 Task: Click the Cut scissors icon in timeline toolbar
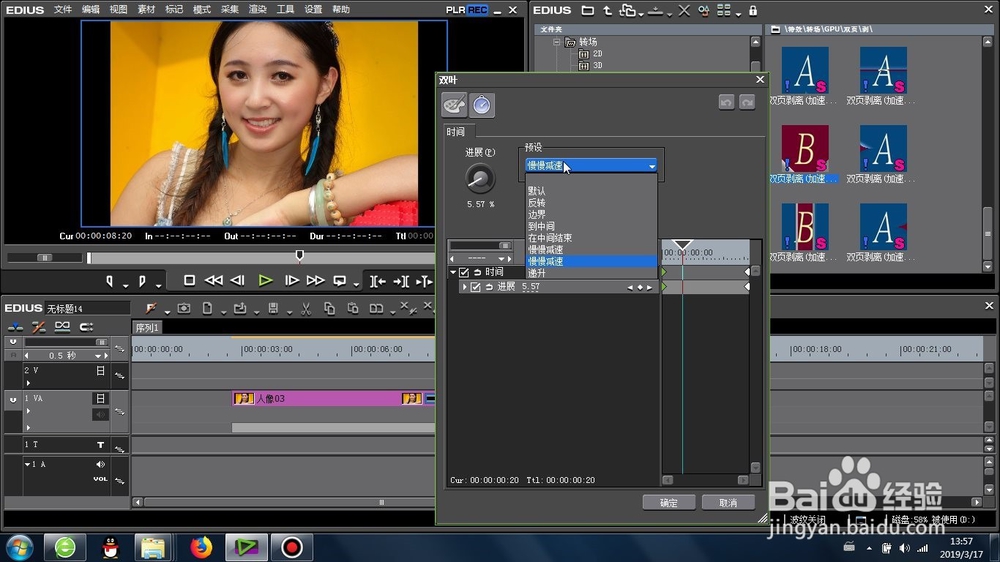coord(306,309)
